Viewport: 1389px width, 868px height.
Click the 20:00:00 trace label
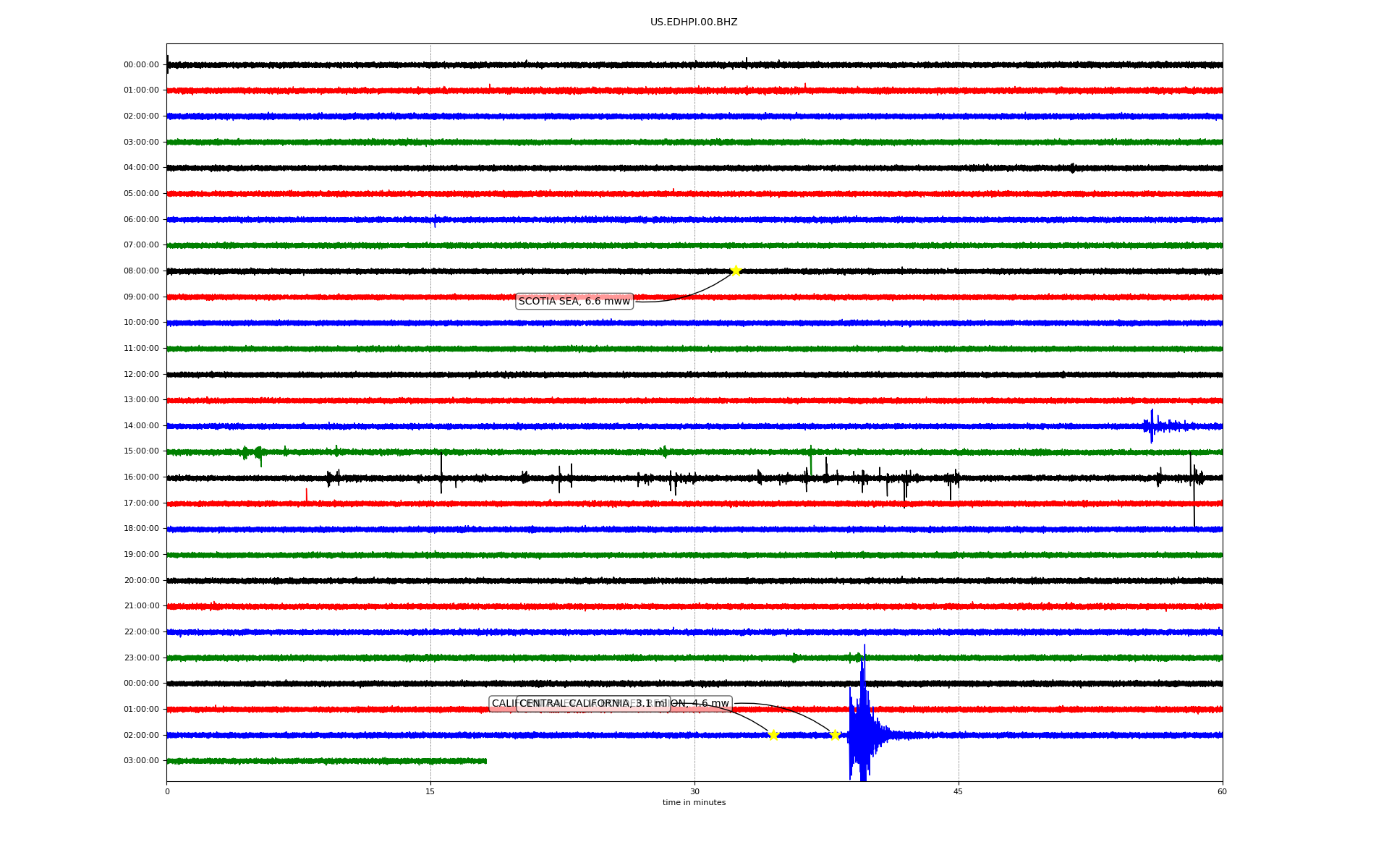pos(141,581)
